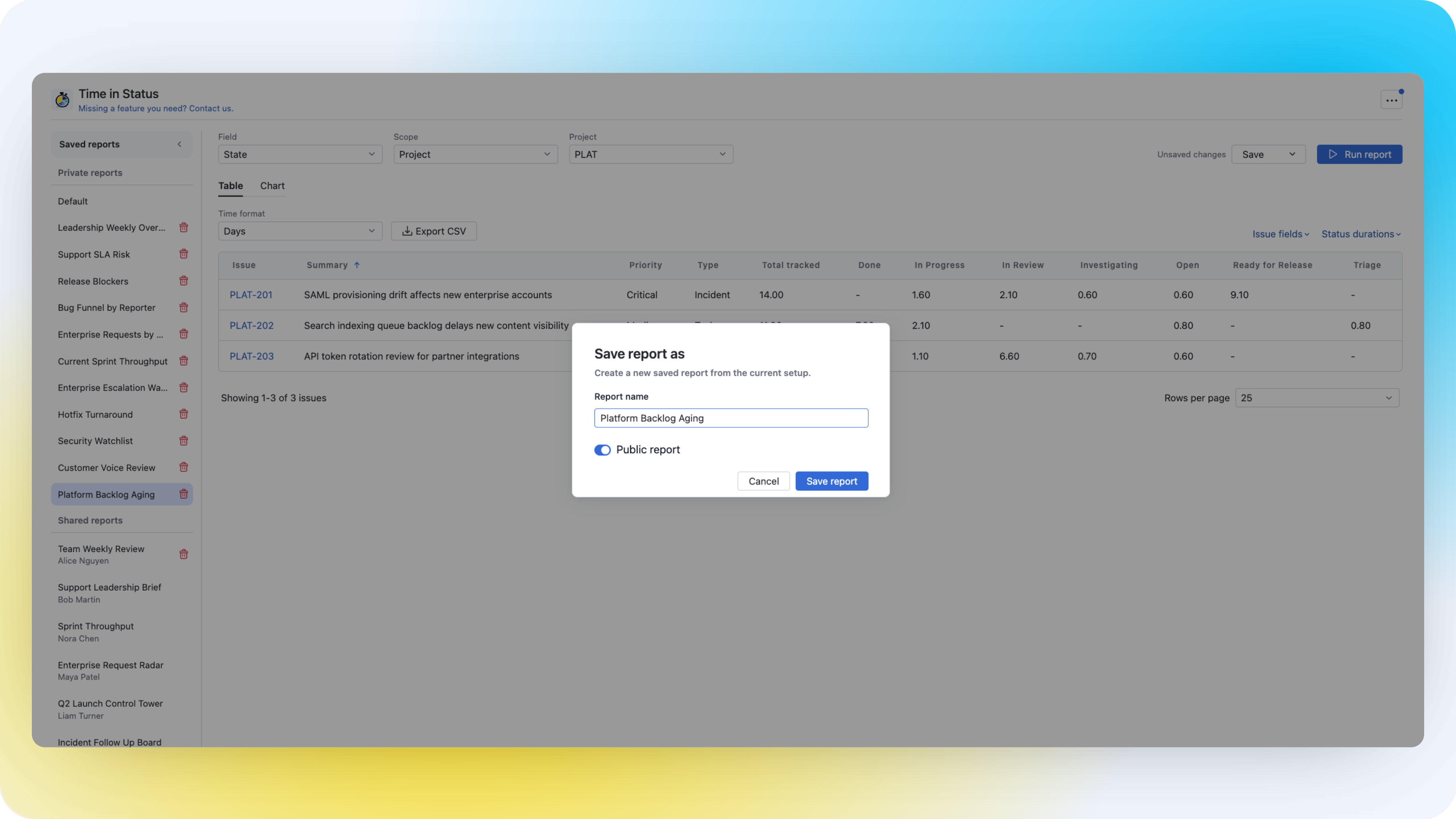Delete the Support SLA Risk report
The height and width of the screenshot is (819, 1456).
coord(184,254)
